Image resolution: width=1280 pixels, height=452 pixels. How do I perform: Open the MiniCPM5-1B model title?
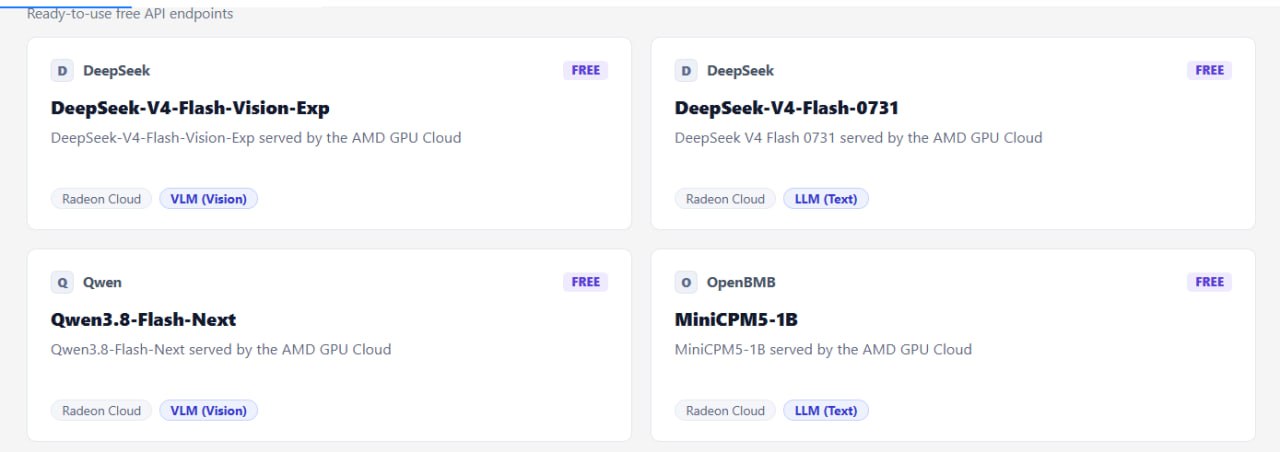736,320
